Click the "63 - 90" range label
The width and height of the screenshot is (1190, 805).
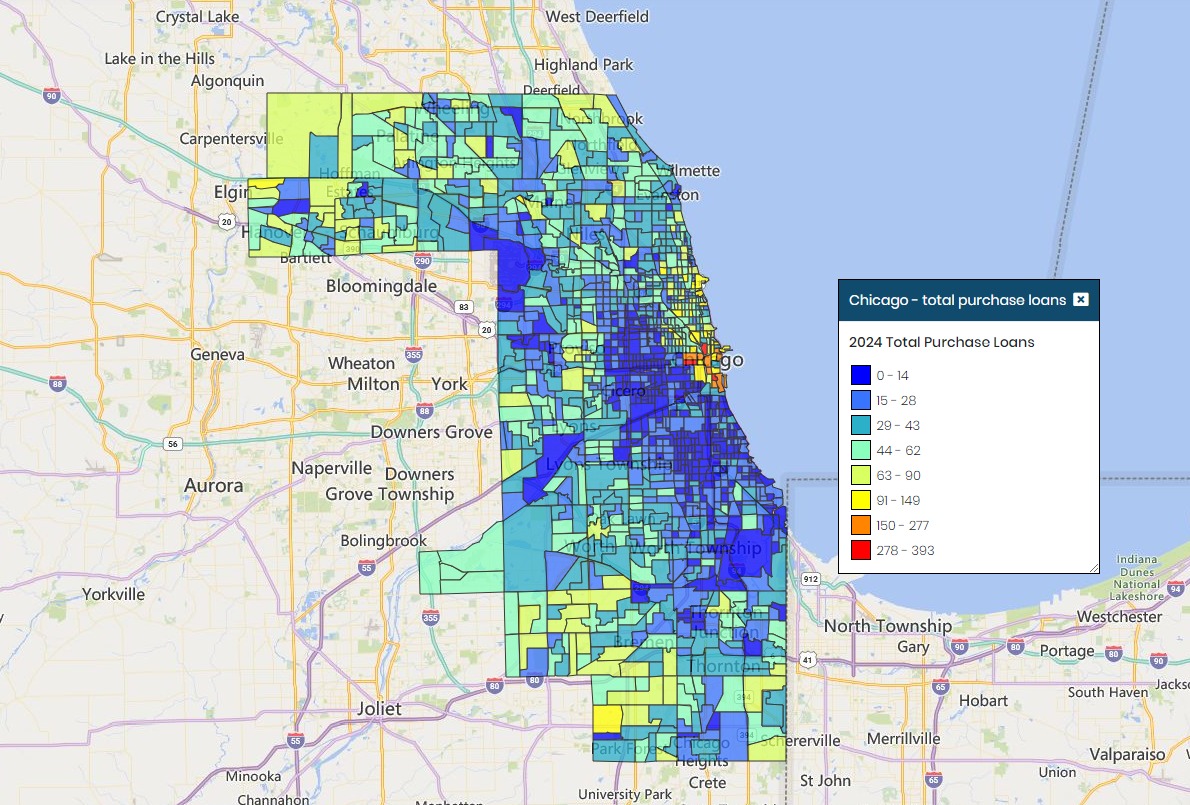click(898, 475)
